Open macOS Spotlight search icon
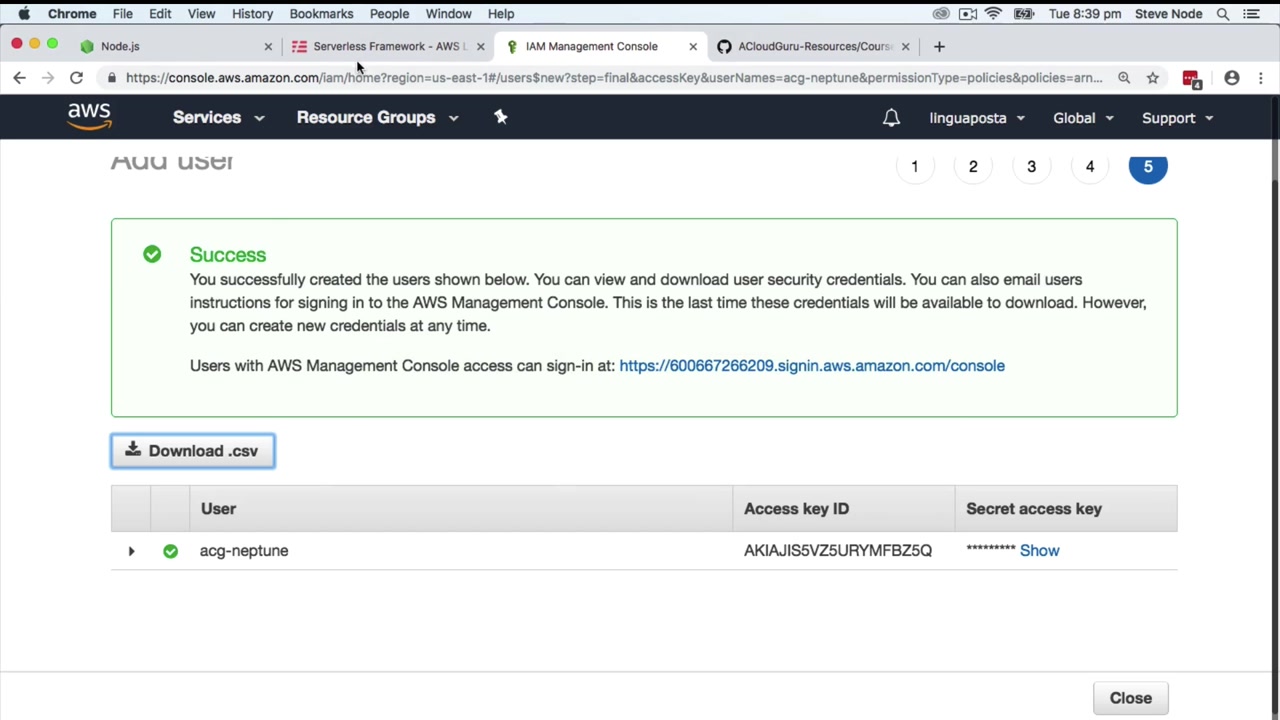 click(x=1223, y=14)
